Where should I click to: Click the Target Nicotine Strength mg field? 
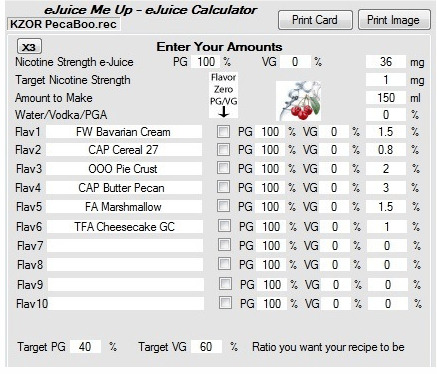pos(386,80)
